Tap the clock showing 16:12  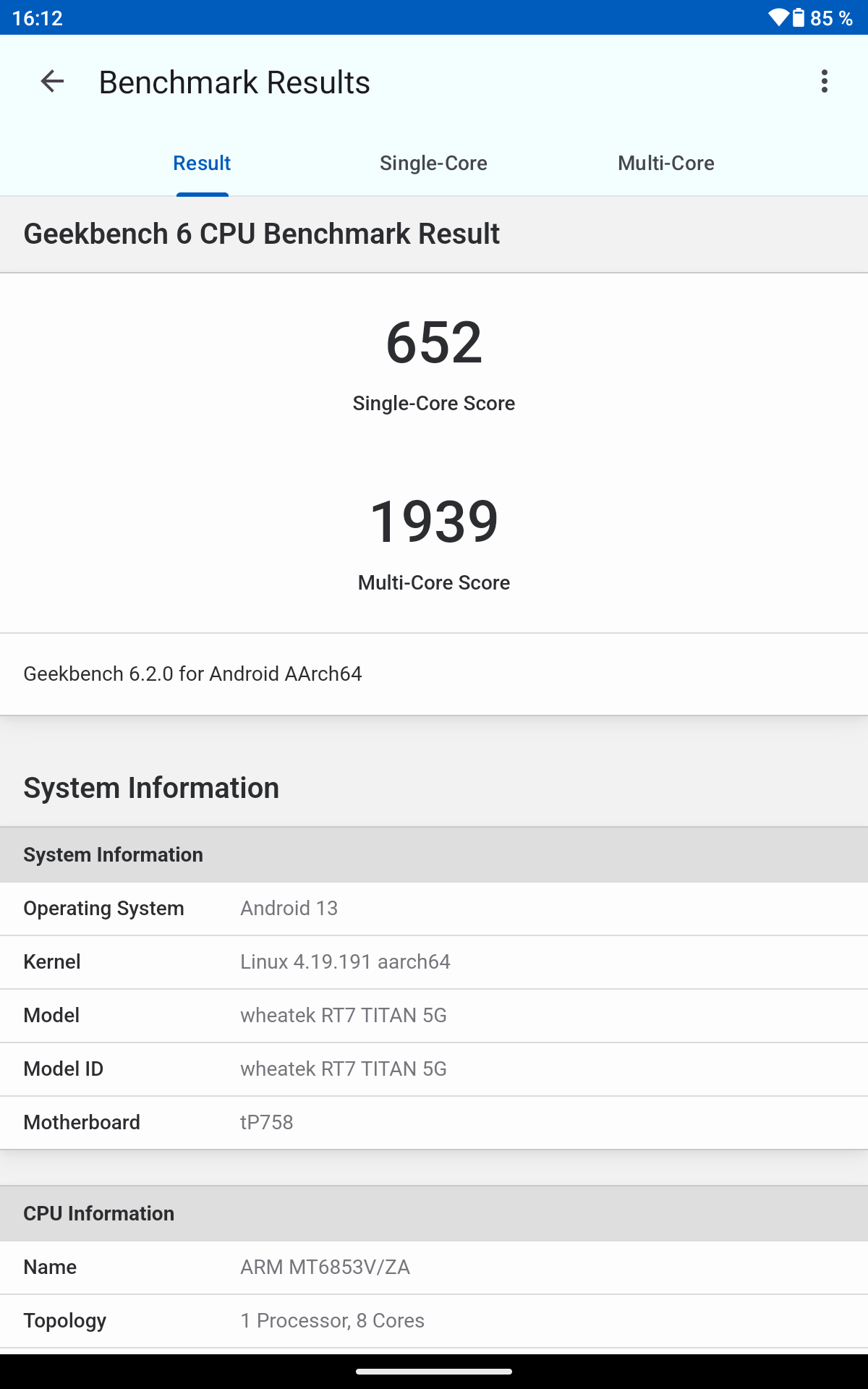click(38, 17)
